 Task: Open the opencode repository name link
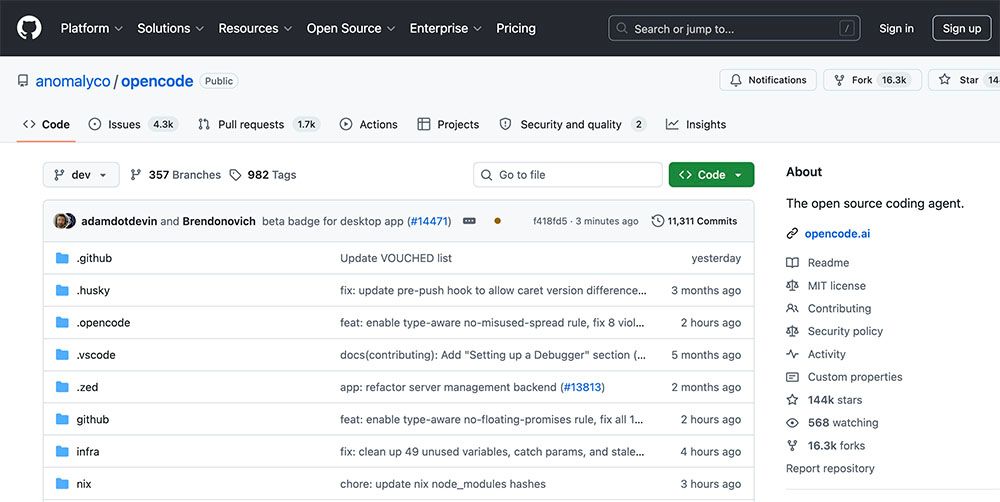coord(157,81)
